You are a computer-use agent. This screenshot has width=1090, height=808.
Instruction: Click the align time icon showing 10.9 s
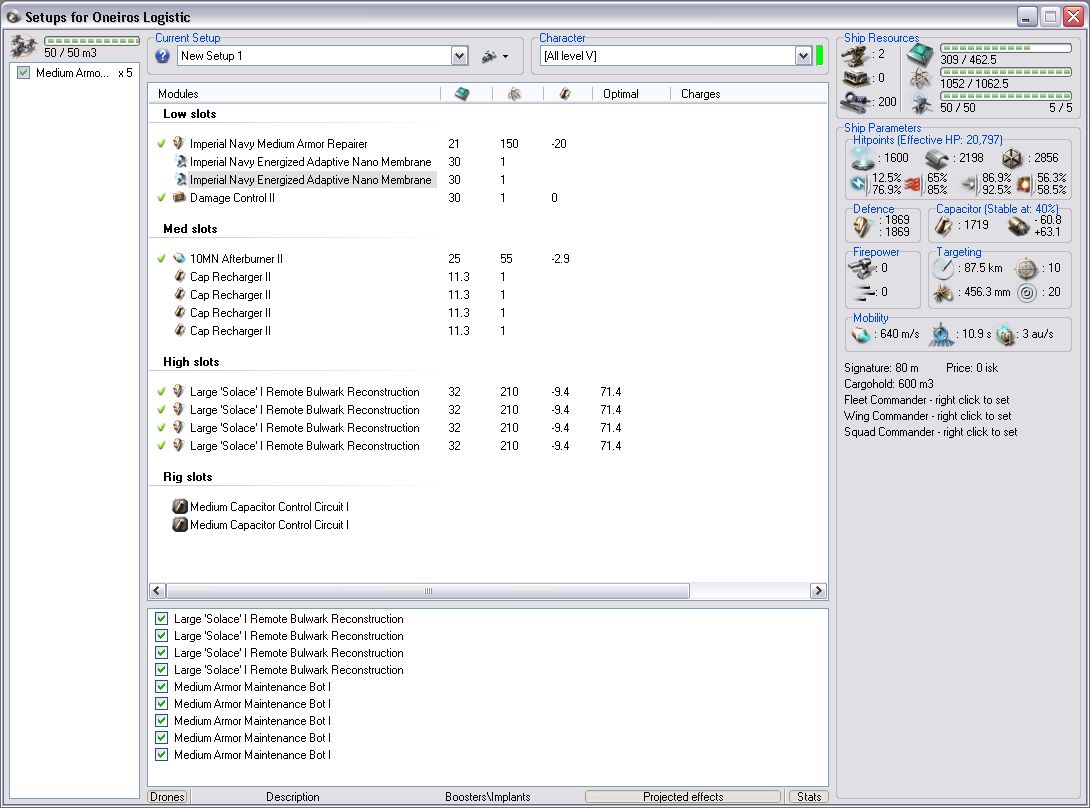coord(941,334)
